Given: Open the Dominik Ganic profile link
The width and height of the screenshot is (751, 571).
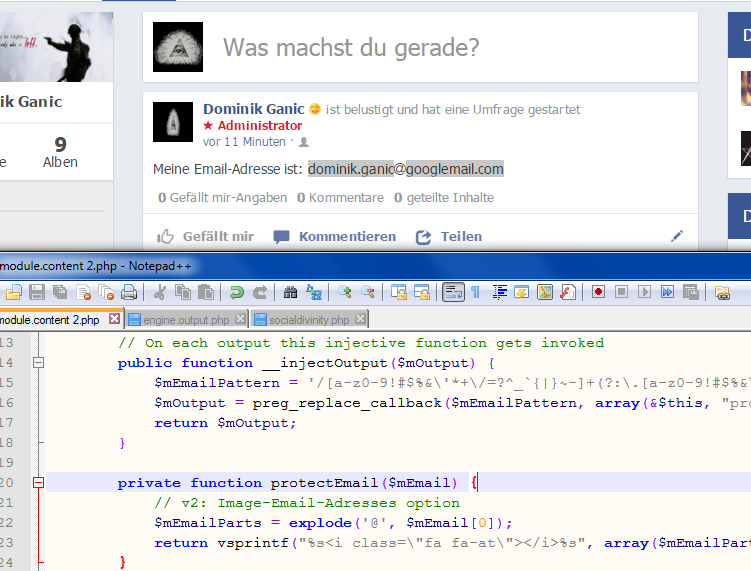Looking at the screenshot, I should (253, 109).
